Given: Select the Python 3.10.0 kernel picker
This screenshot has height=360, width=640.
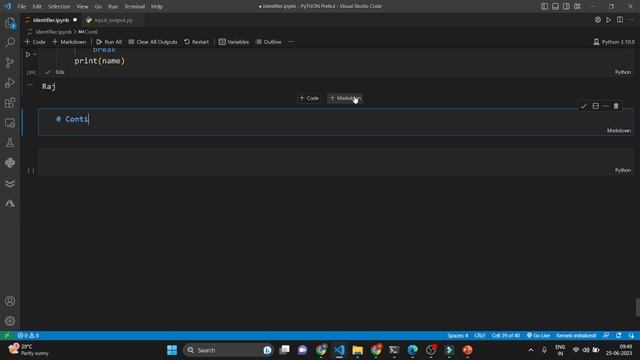Looking at the screenshot, I should [614, 42].
